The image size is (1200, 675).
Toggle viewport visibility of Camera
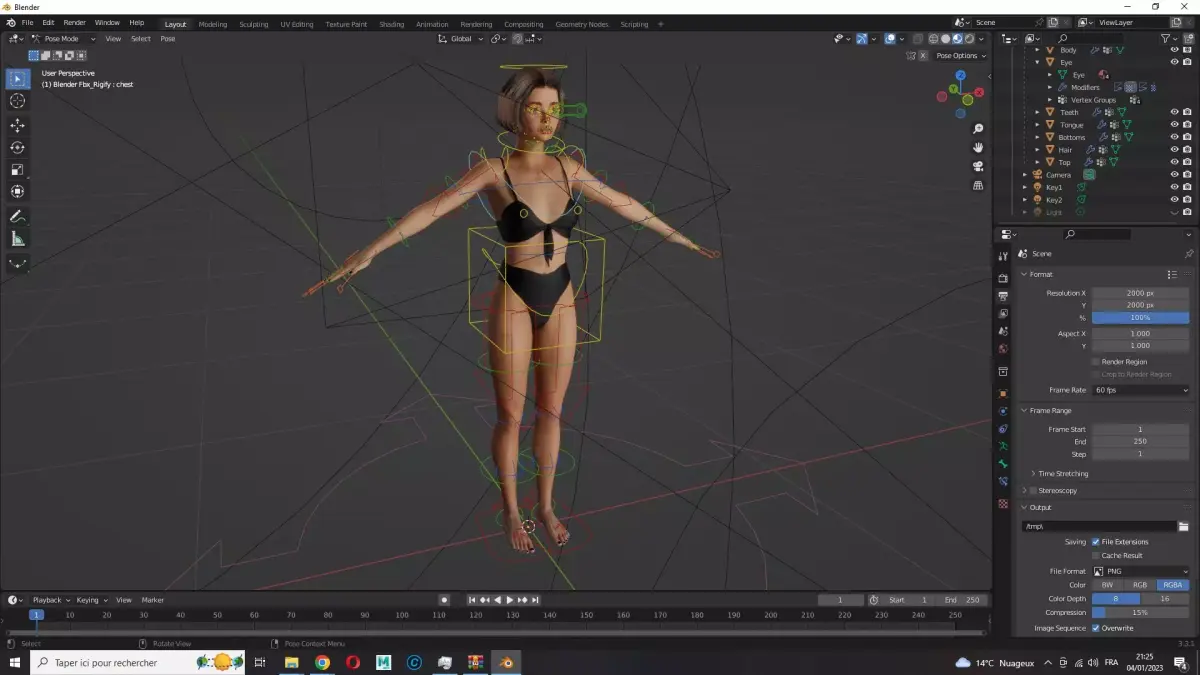1175,175
